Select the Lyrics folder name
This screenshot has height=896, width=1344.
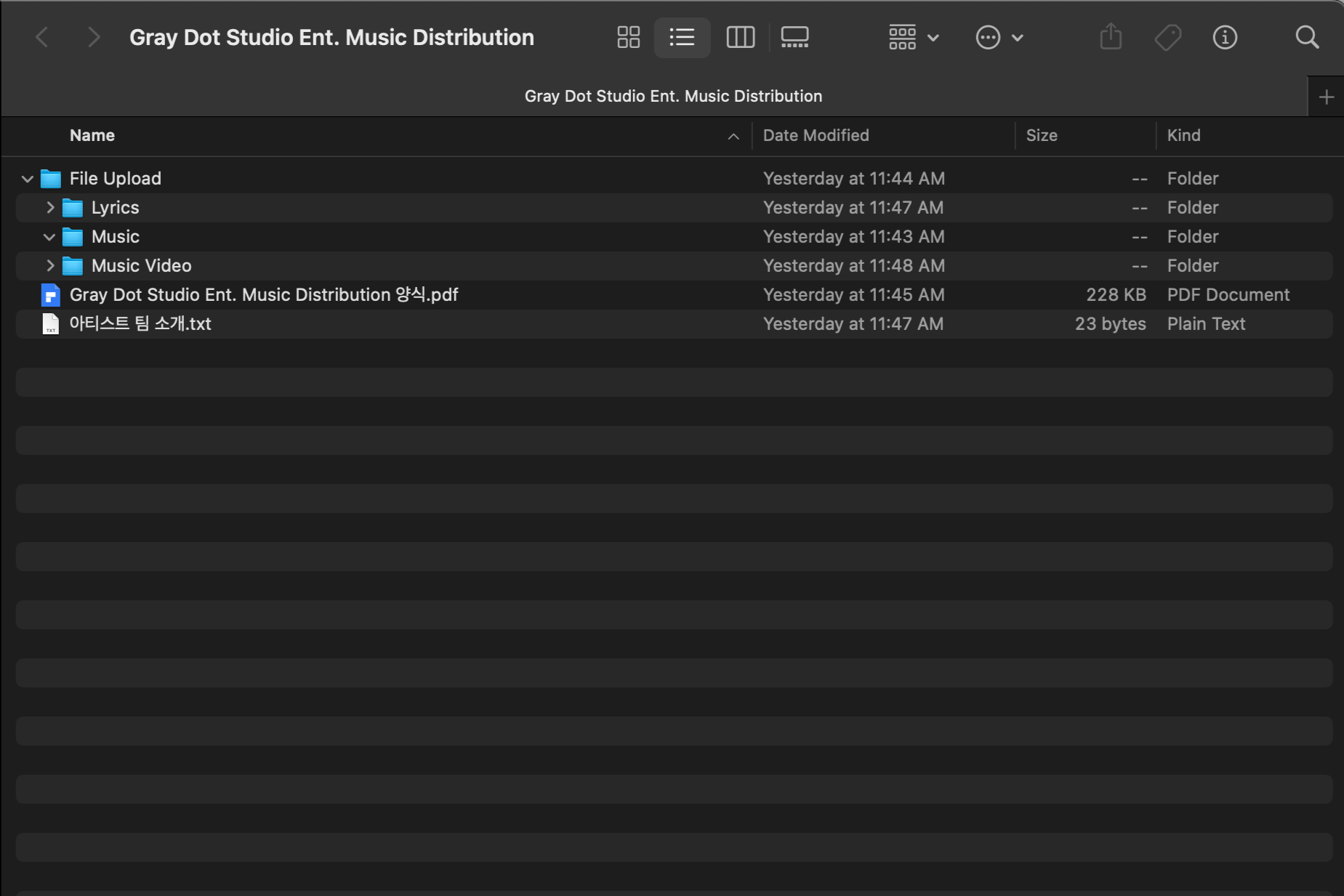click(x=115, y=208)
